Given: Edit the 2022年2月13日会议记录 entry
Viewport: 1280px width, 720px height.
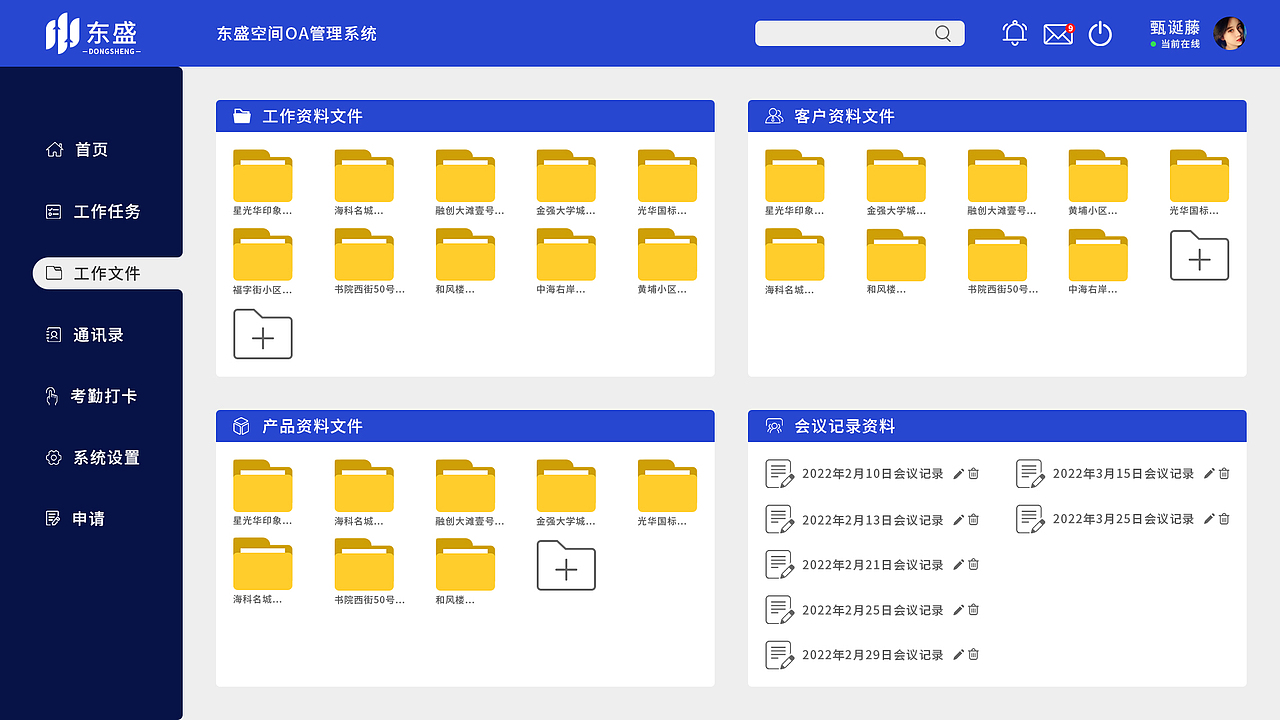Looking at the screenshot, I should (958, 520).
